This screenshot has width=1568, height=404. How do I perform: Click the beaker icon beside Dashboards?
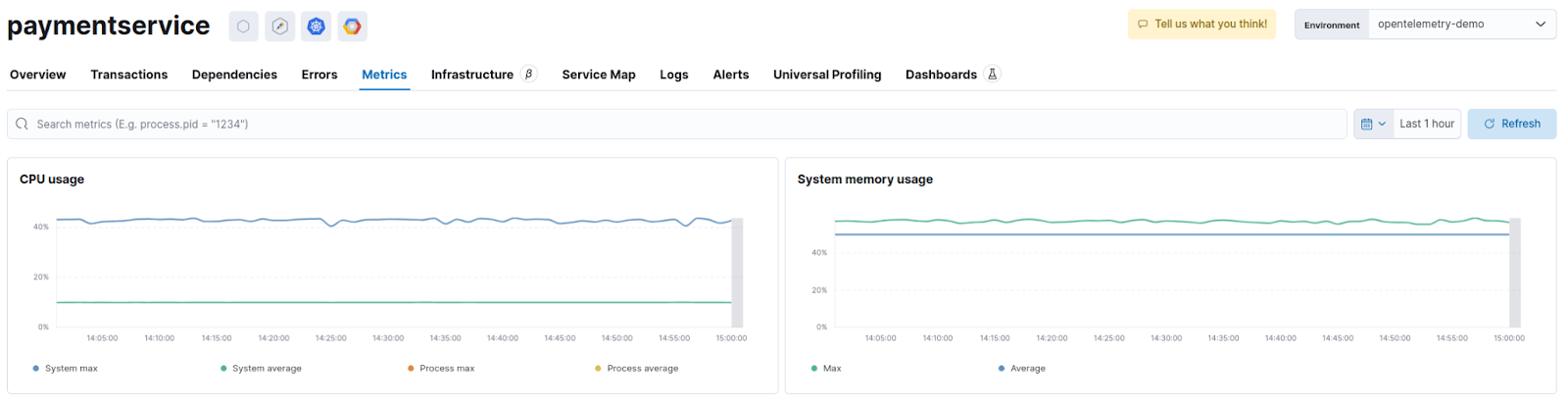tap(992, 74)
